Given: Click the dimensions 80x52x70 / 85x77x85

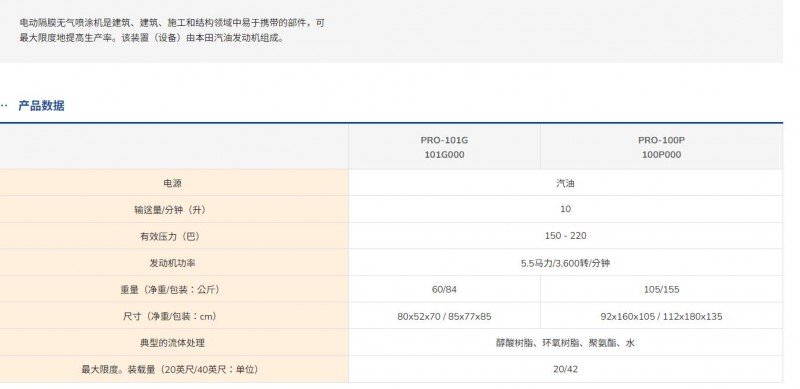Looking at the screenshot, I should (444, 317).
